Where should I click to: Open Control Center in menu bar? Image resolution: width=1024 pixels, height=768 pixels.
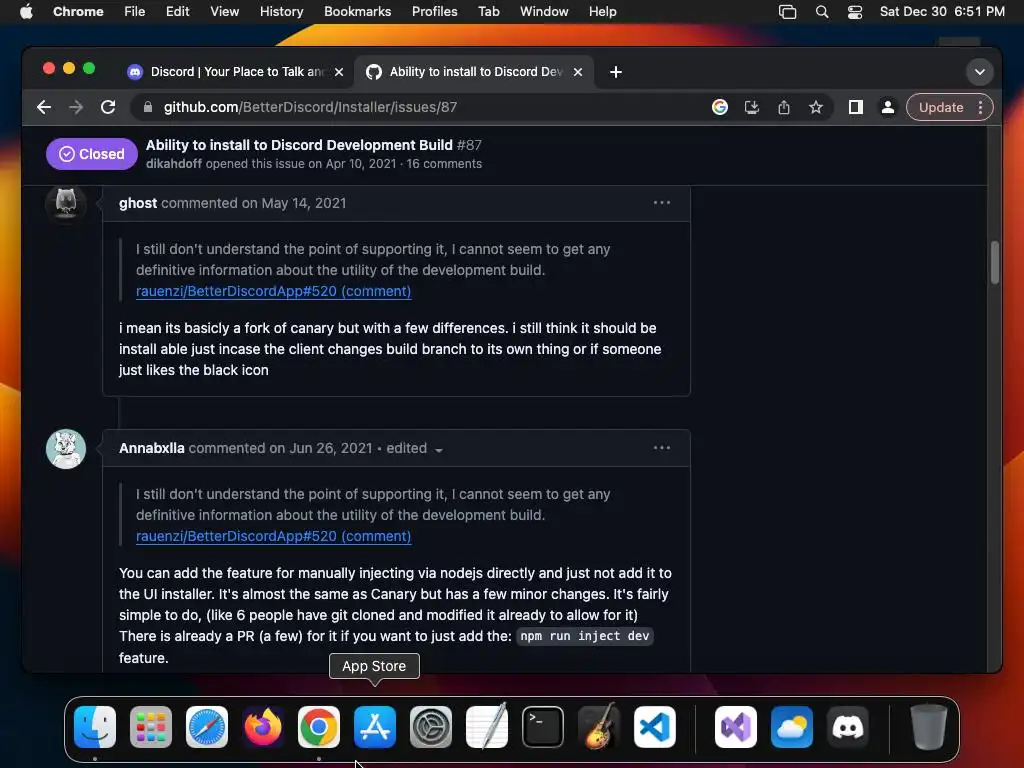pos(855,12)
